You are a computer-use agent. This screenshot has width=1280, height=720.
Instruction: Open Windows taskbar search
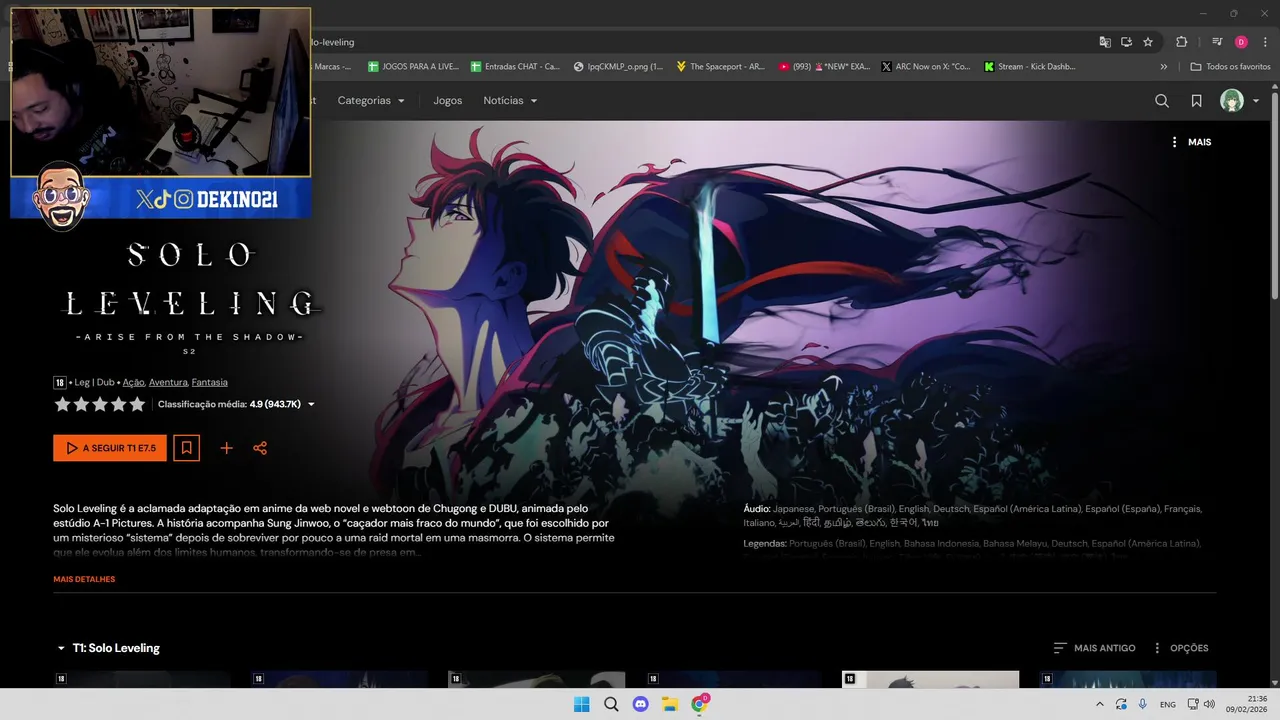pyautogui.click(x=611, y=704)
